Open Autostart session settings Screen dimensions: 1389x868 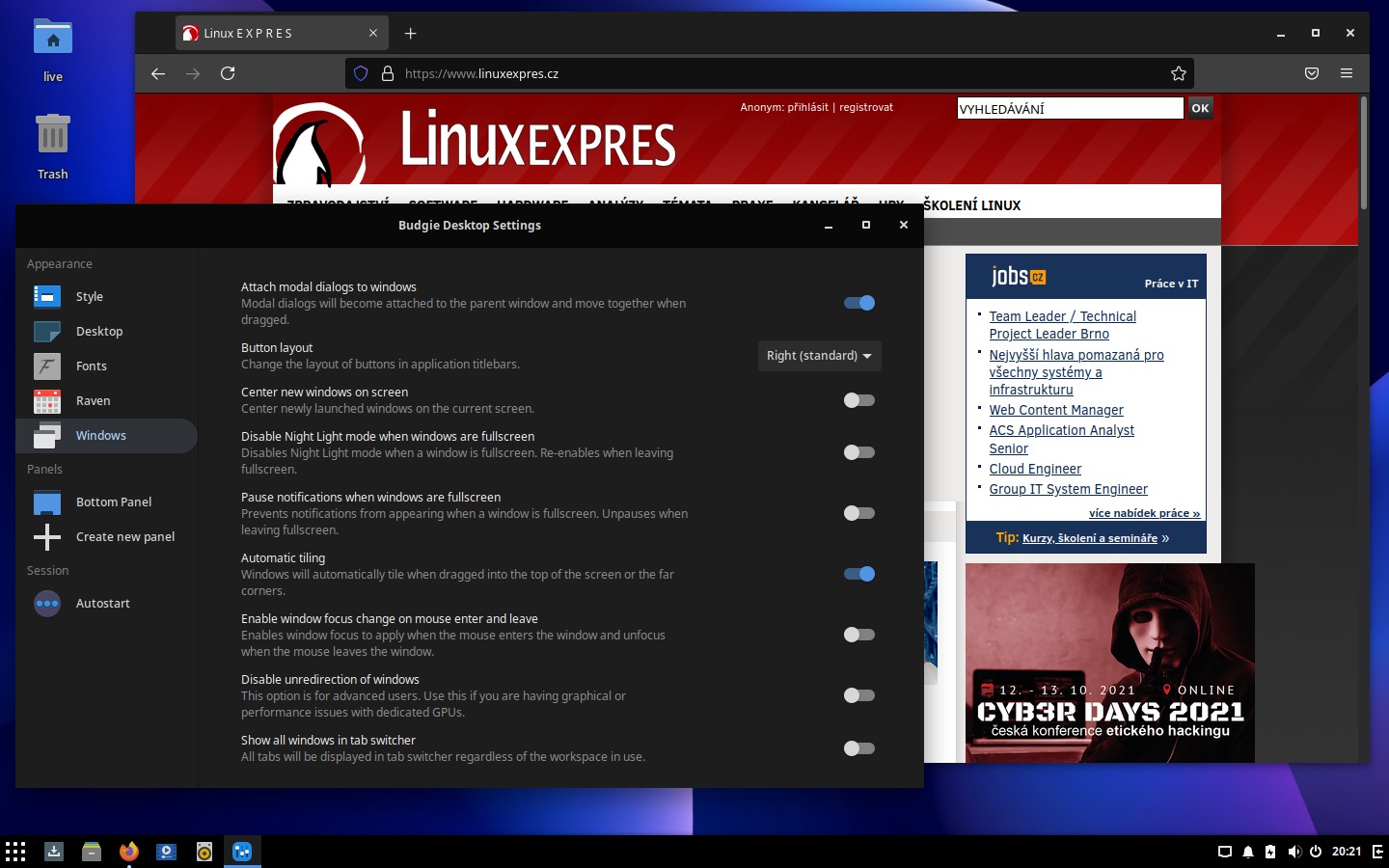click(x=102, y=603)
